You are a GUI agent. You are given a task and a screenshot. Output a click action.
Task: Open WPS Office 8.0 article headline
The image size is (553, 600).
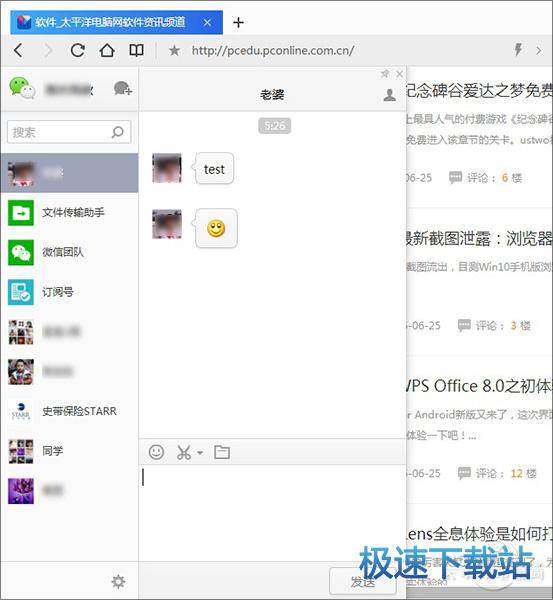pyautogui.click(x=479, y=386)
